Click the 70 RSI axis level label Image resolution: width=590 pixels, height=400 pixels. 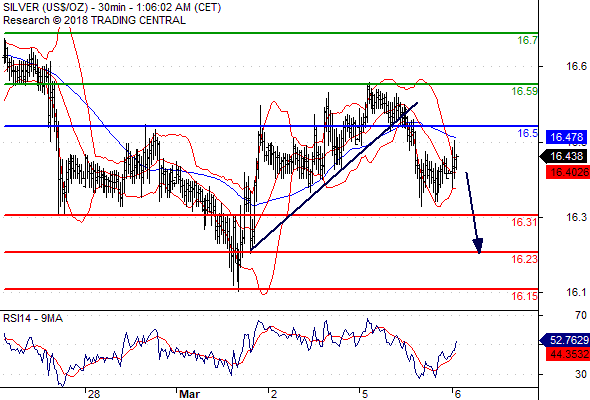(x=581, y=315)
